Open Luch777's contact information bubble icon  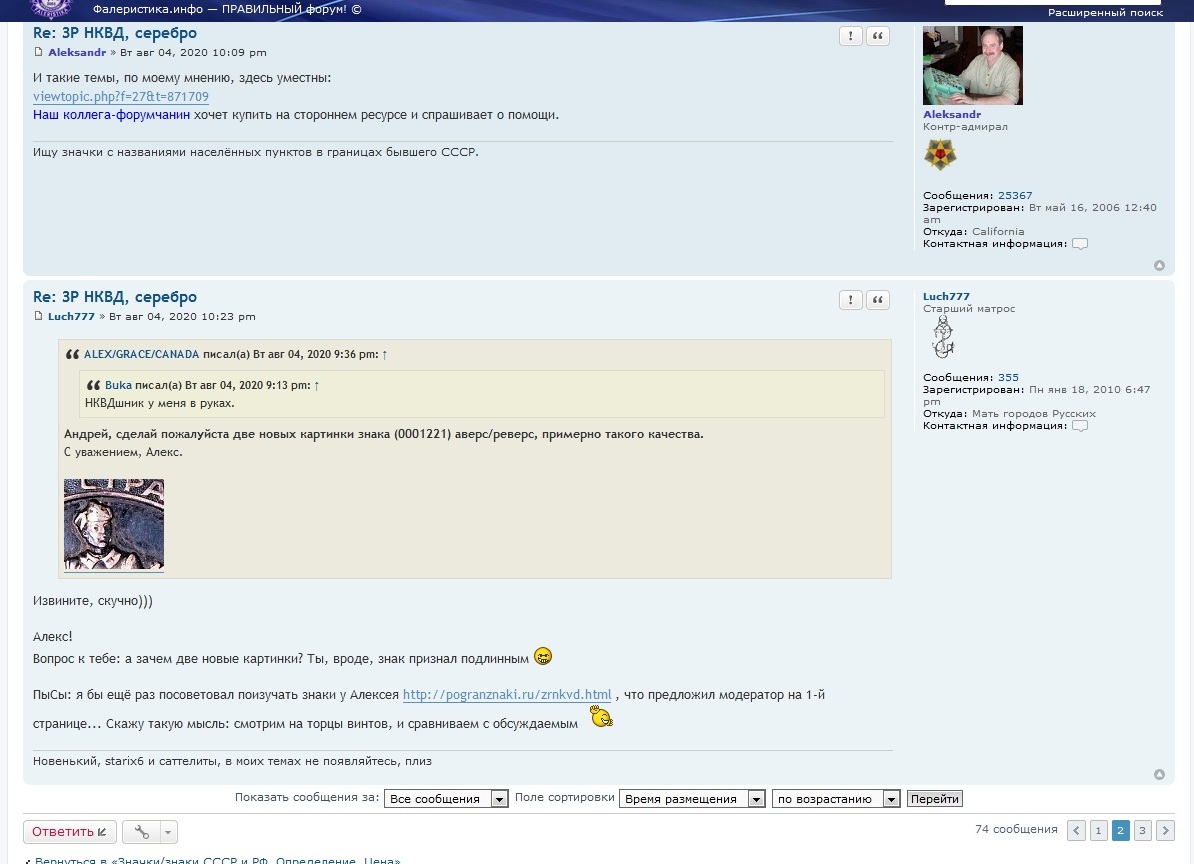[1080, 426]
